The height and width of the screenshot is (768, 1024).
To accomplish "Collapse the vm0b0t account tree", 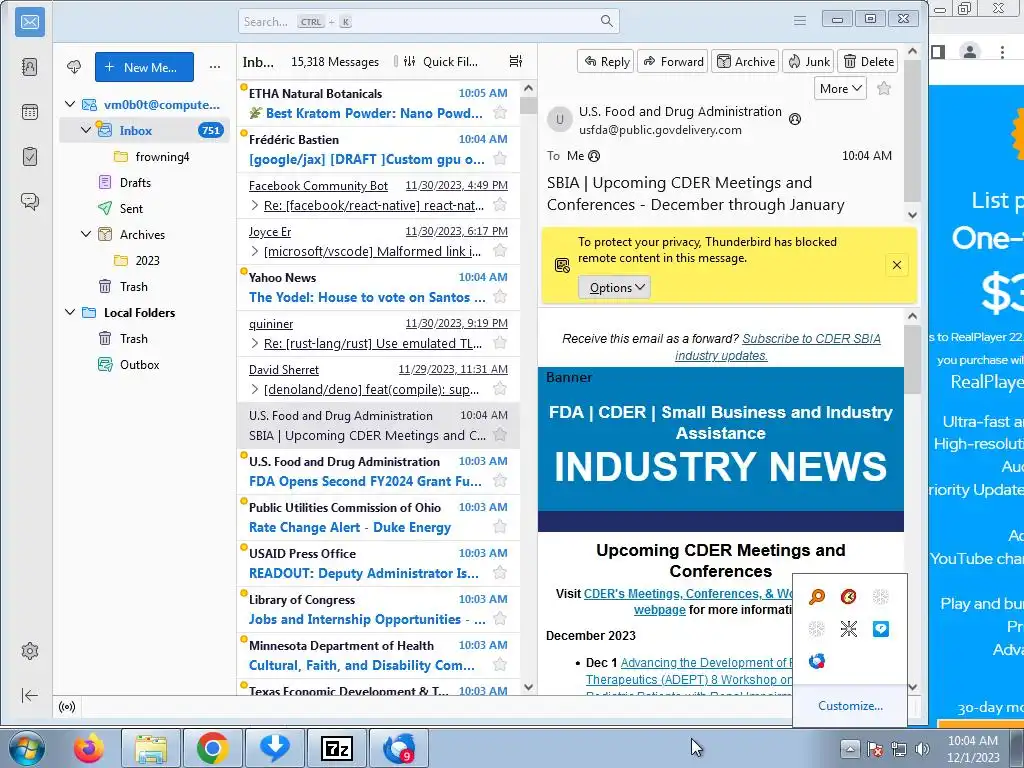I will tap(70, 104).
